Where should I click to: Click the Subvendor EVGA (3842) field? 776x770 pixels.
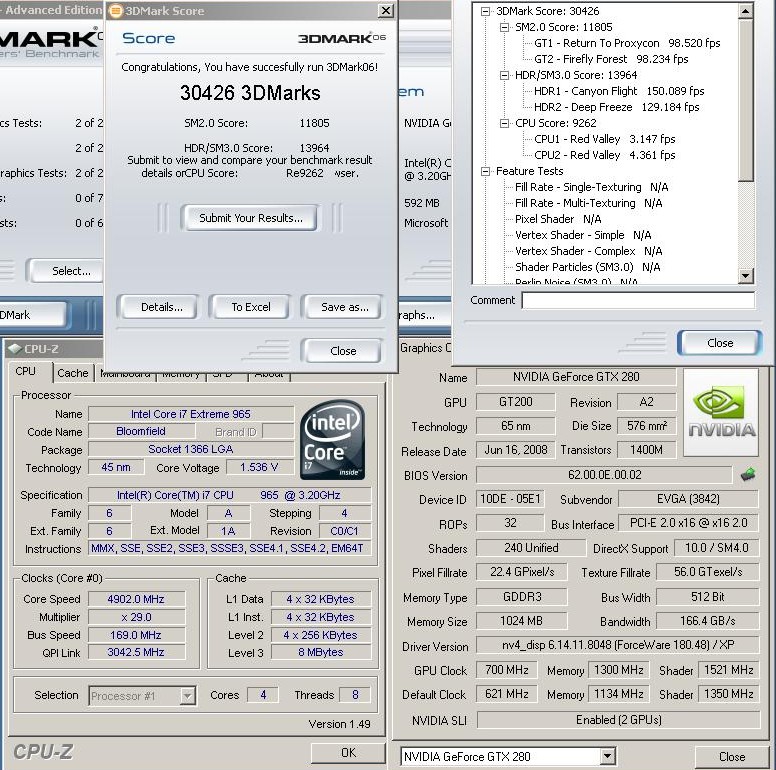[x=688, y=499]
